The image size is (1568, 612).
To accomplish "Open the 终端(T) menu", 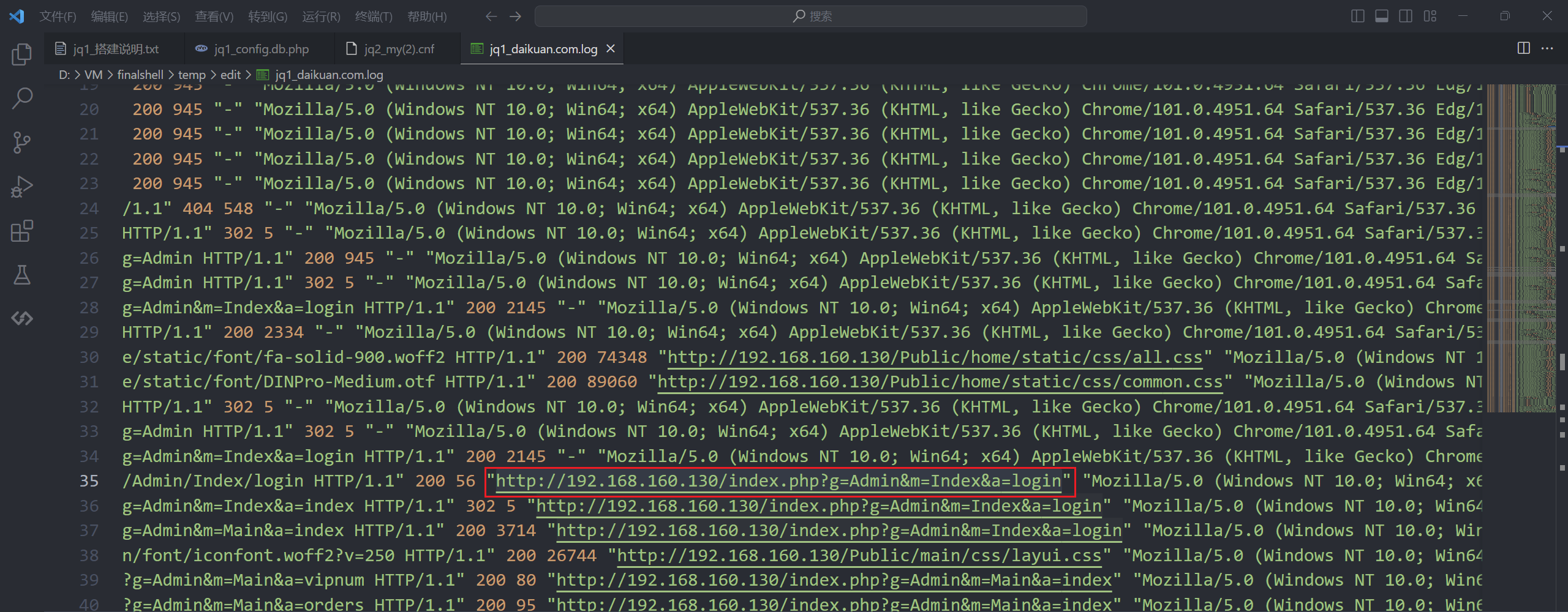I will click(x=374, y=17).
